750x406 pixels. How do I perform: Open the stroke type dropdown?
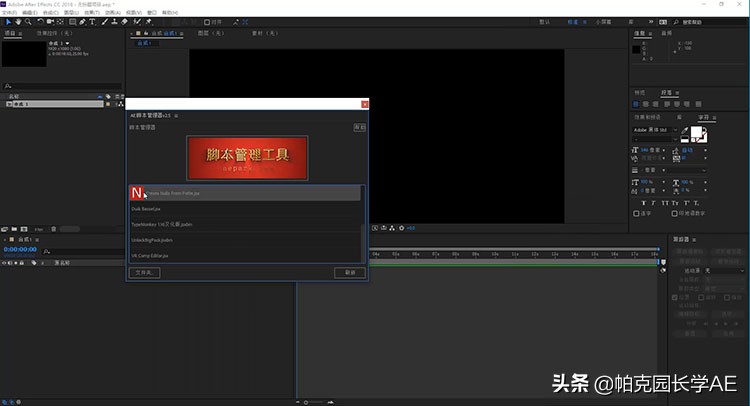pos(687,170)
